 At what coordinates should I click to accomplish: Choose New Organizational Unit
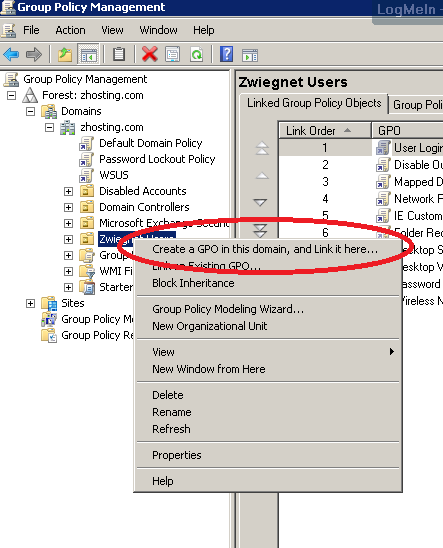pos(268,326)
